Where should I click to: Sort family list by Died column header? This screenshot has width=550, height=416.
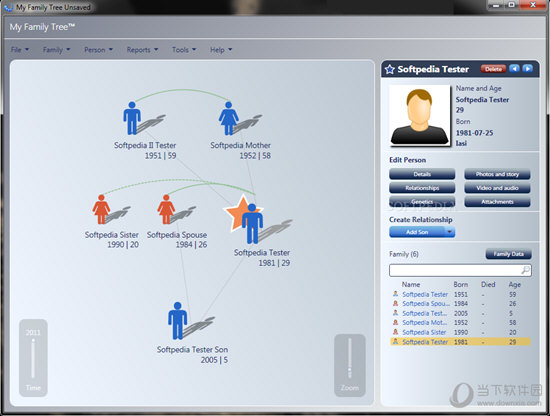pos(488,284)
